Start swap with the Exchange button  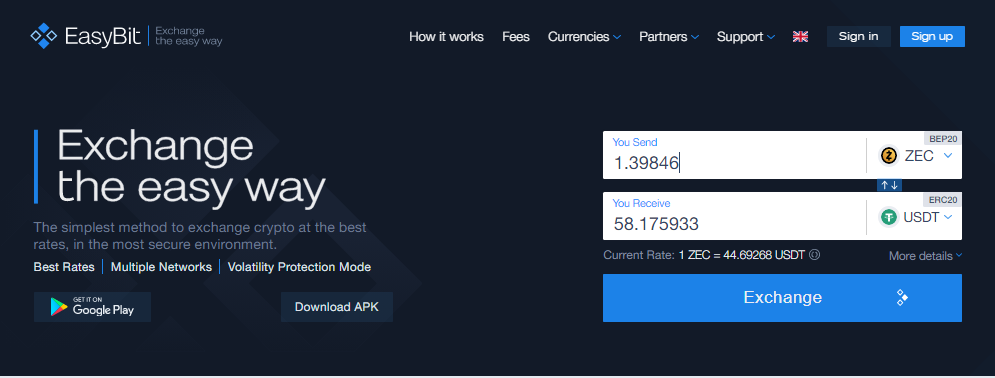(782, 298)
